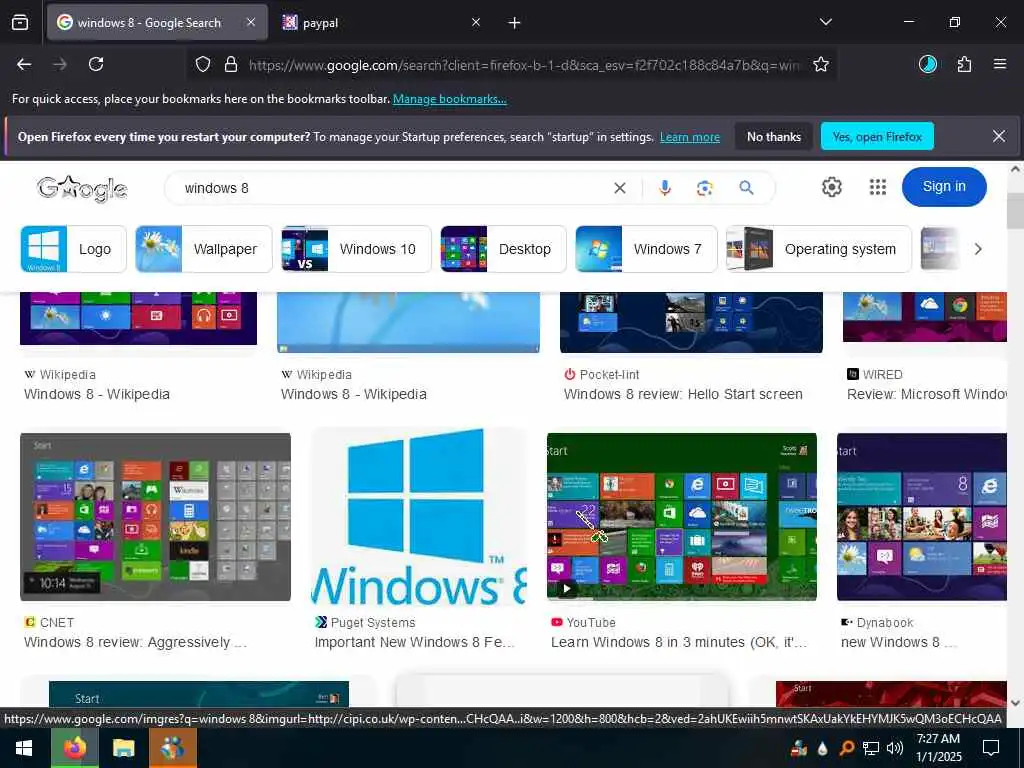Go back to previous page
The height and width of the screenshot is (768, 1024).
pyautogui.click(x=24, y=64)
